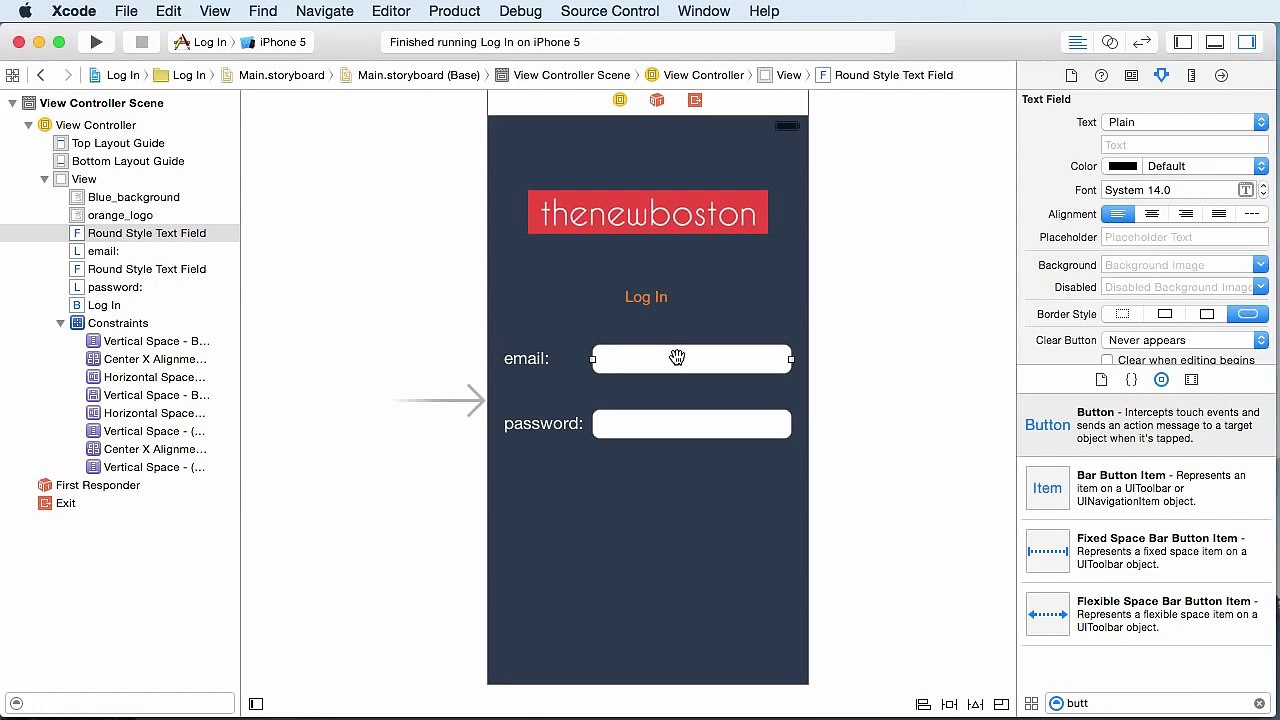Collapse the Constraints group
This screenshot has height=720, width=1280.
[x=60, y=323]
